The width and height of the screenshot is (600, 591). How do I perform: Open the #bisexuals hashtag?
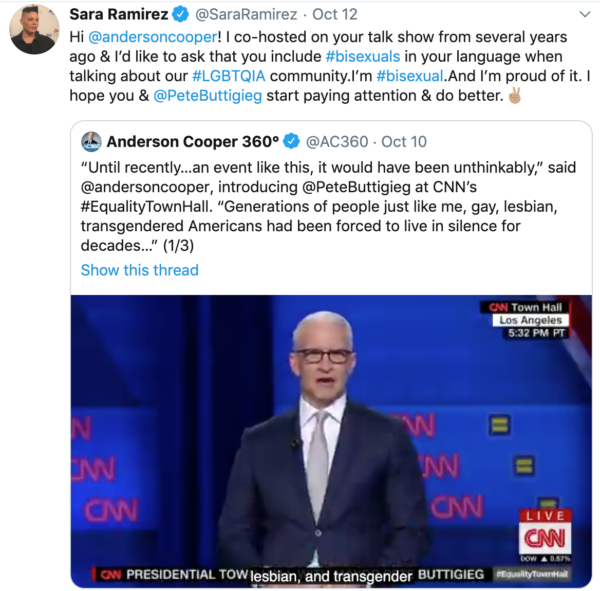tap(363, 57)
